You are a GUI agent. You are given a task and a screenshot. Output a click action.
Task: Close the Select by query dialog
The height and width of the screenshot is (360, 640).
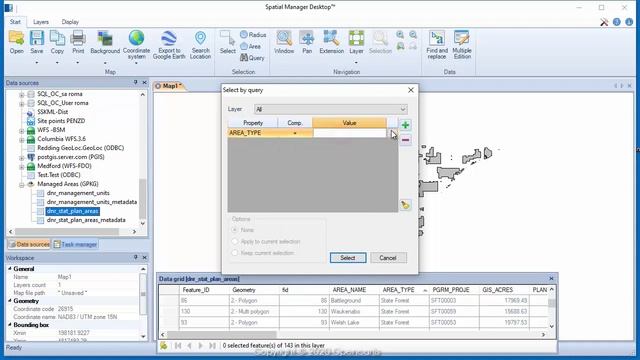pyautogui.click(x=411, y=90)
